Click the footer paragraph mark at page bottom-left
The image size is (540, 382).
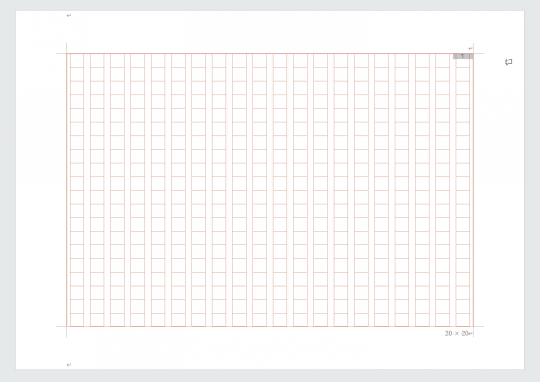pos(69,364)
